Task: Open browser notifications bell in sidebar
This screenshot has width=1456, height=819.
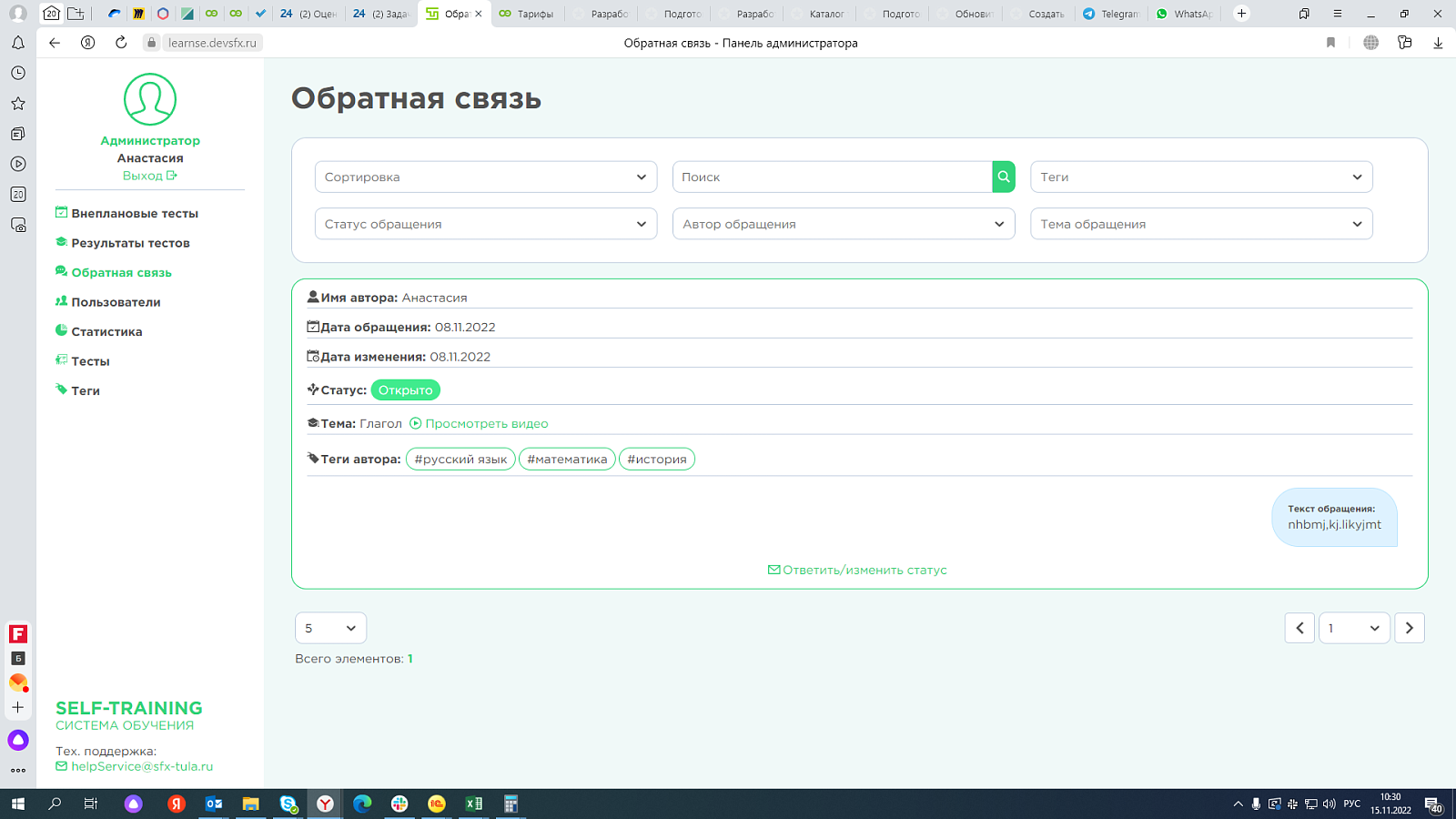Action: [18, 43]
